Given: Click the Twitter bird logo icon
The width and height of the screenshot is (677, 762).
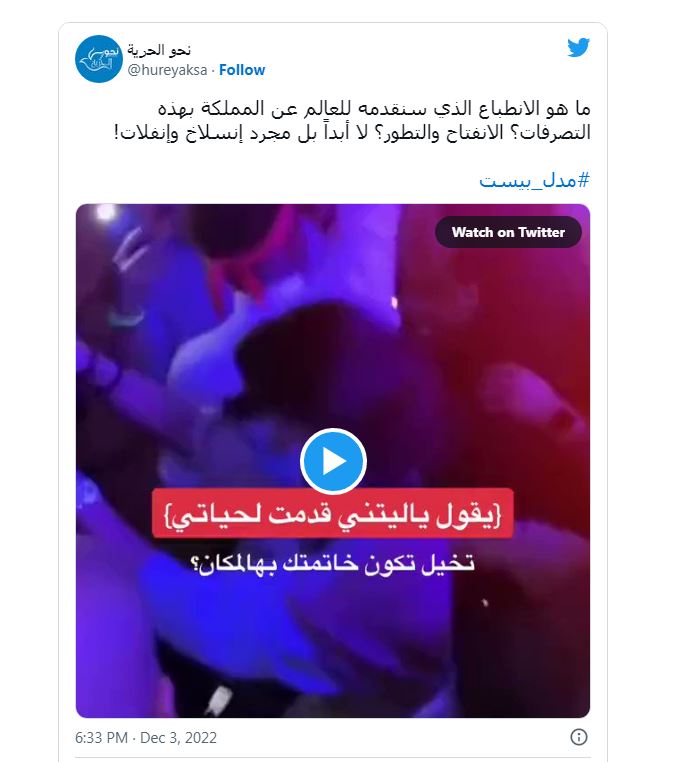Looking at the screenshot, I should (x=578, y=48).
